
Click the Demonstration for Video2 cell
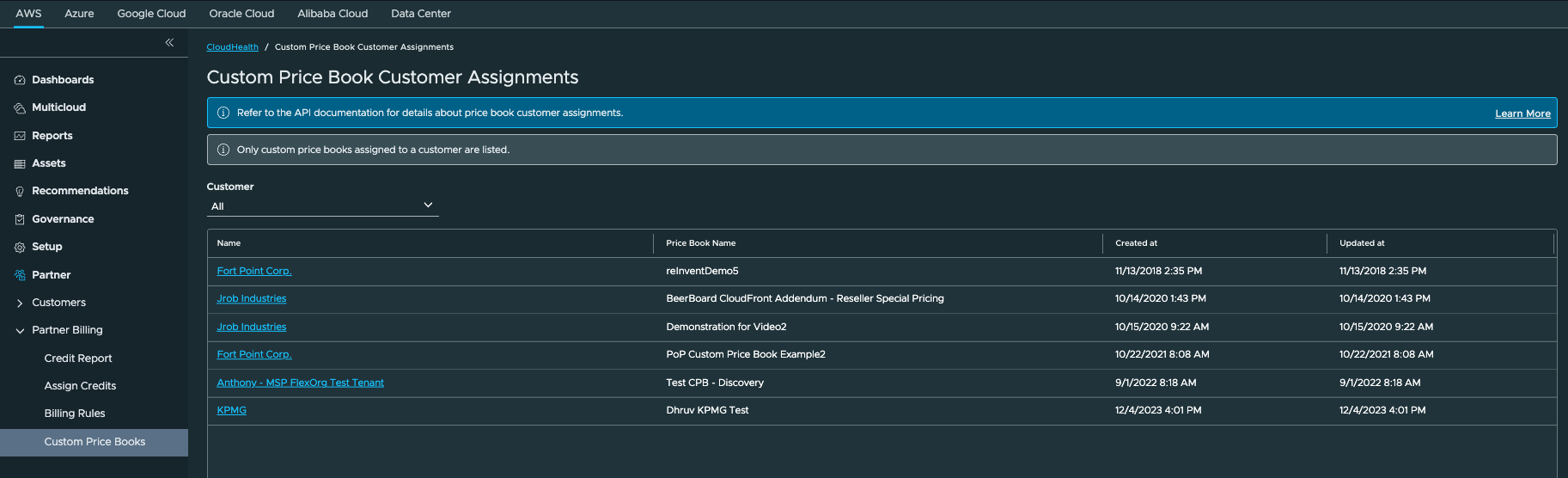[726, 327]
